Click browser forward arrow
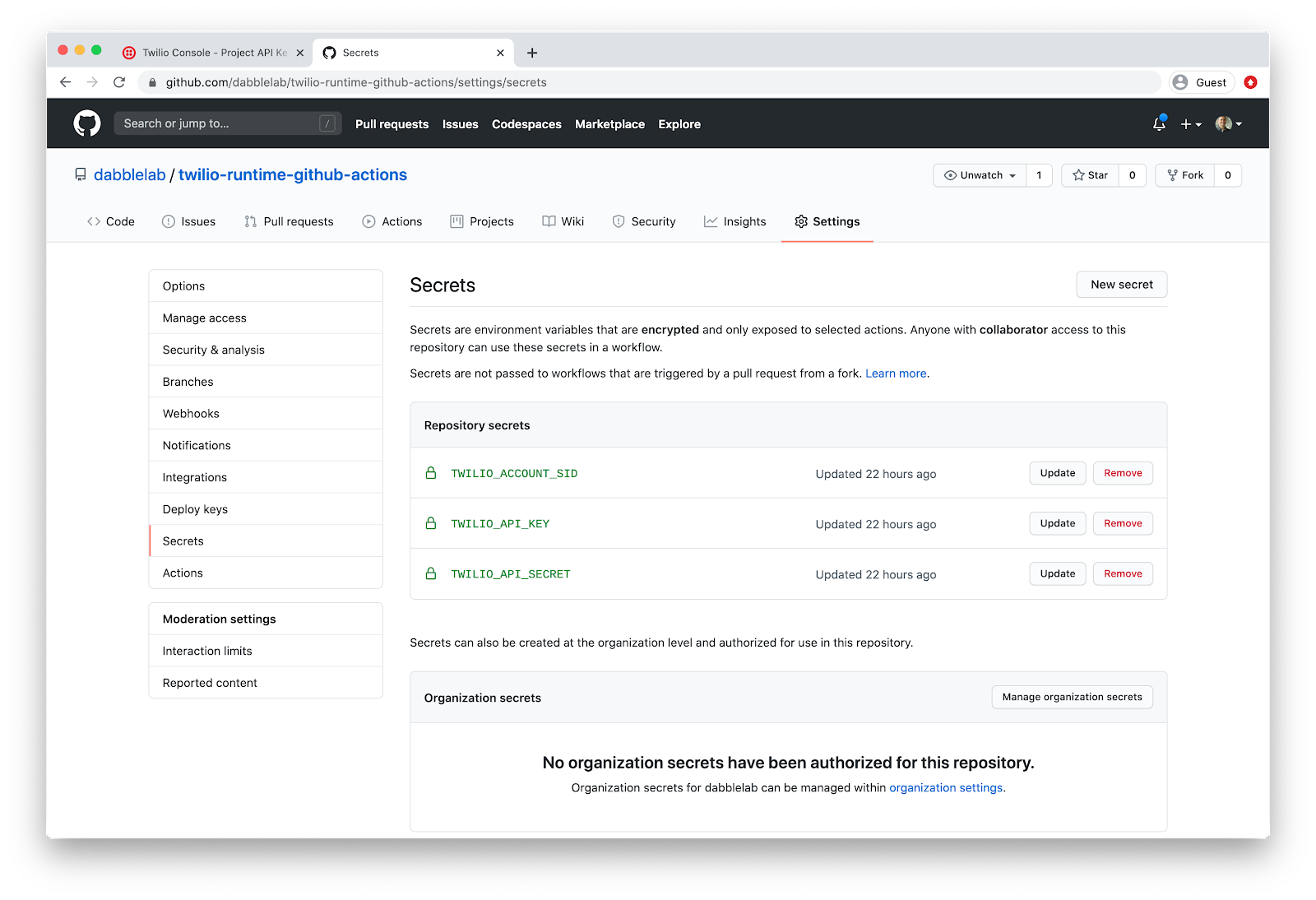This screenshot has width=1316, height=900. click(x=92, y=82)
